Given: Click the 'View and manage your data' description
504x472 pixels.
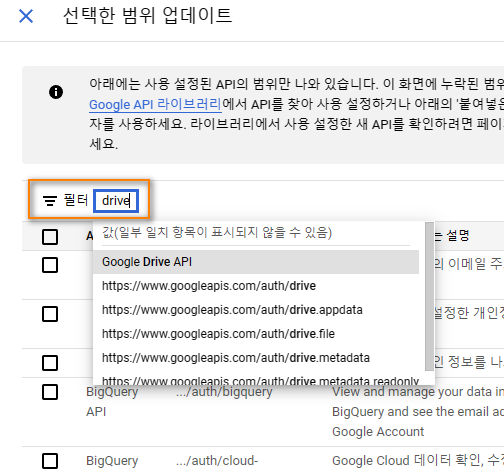Looking at the screenshot, I should tap(418, 412).
